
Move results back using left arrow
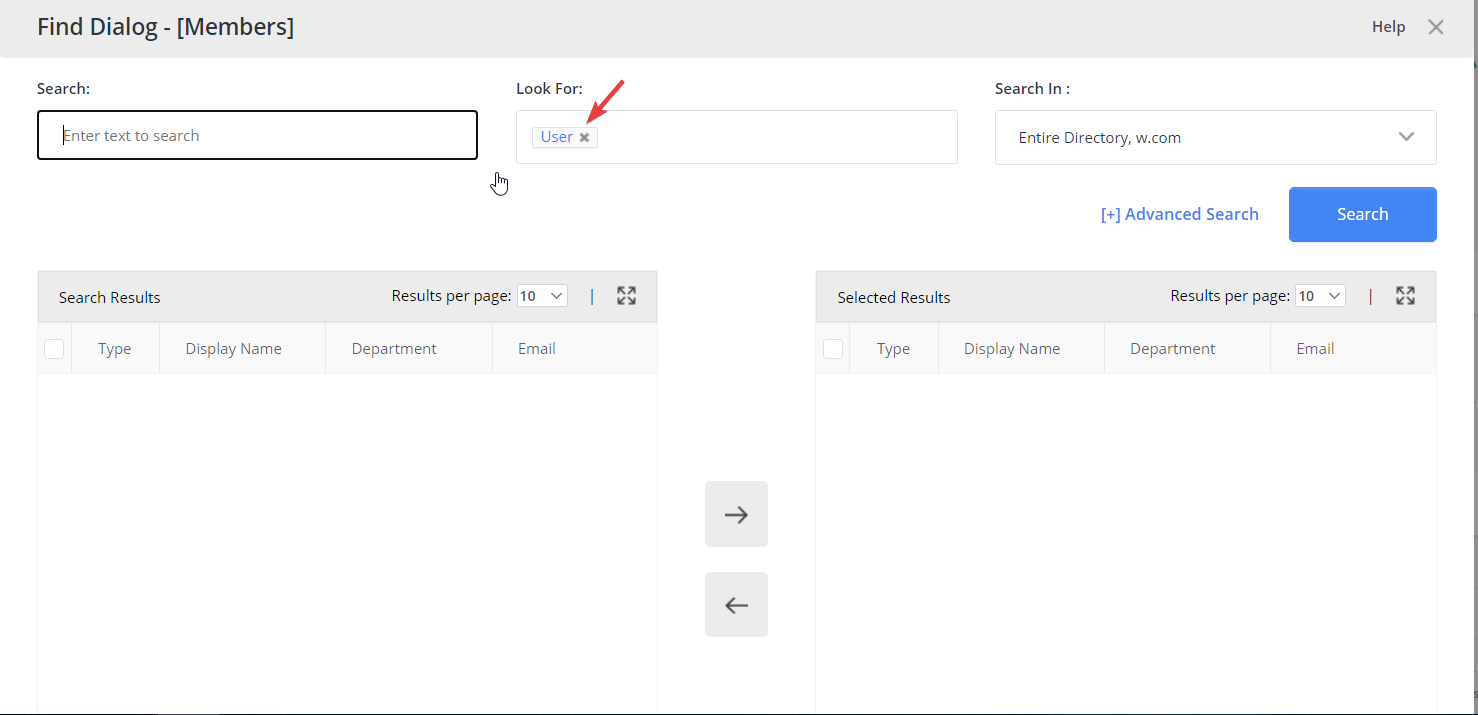[736, 604]
